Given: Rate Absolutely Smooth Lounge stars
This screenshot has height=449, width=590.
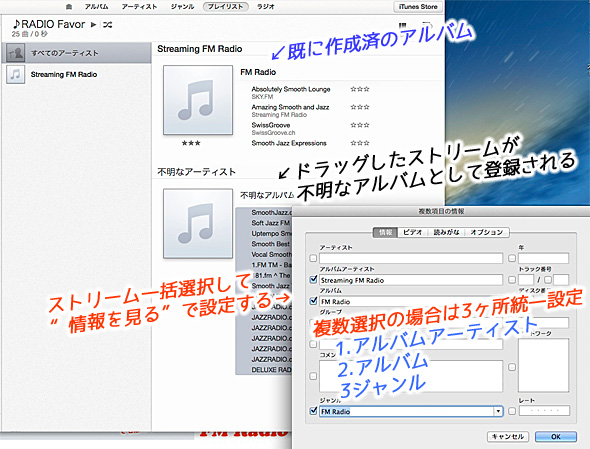Looking at the screenshot, I should pyautogui.click(x=360, y=89).
